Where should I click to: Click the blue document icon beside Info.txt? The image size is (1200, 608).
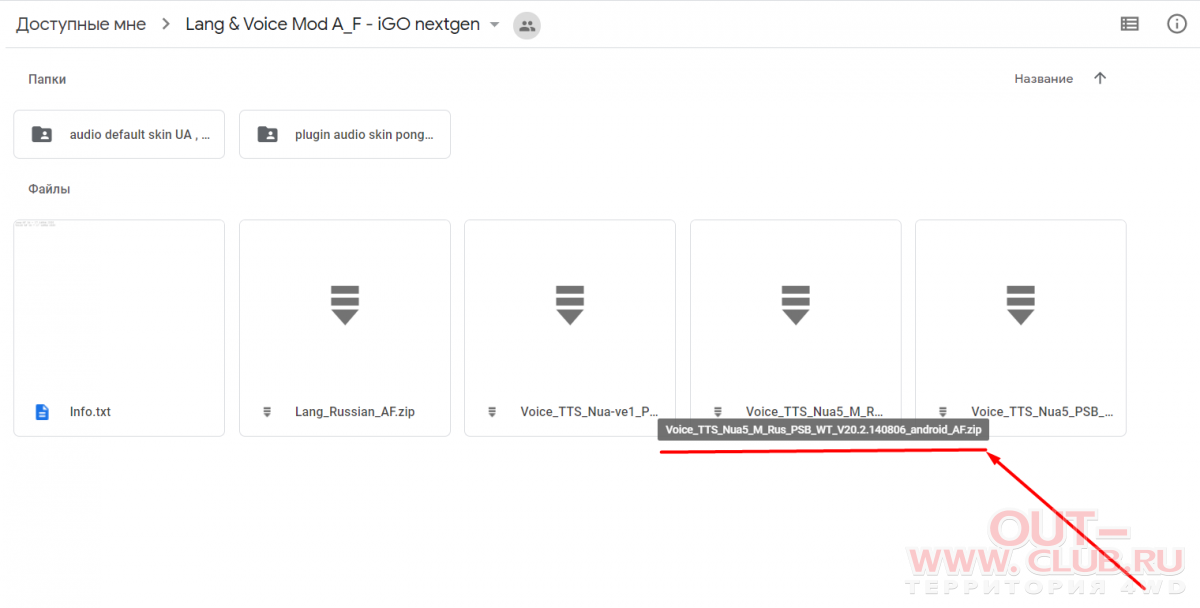(42, 411)
